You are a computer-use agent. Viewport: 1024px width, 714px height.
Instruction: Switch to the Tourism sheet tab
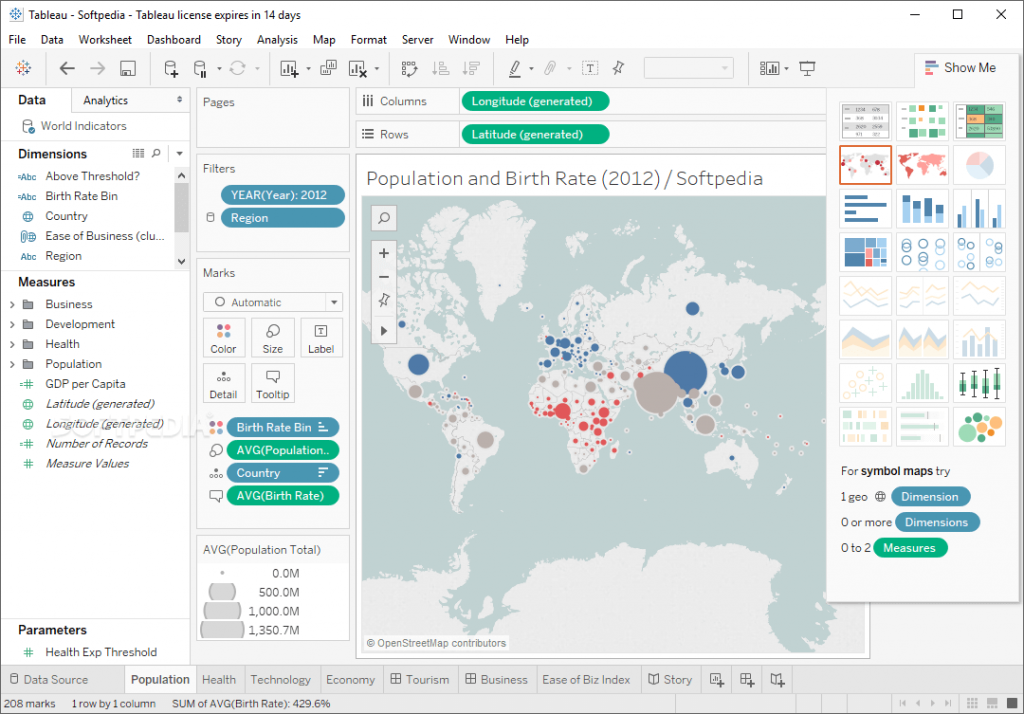click(421, 679)
